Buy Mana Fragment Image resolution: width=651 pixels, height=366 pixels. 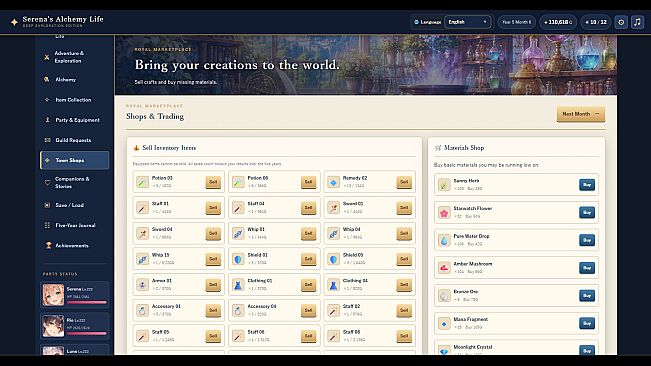pos(587,323)
